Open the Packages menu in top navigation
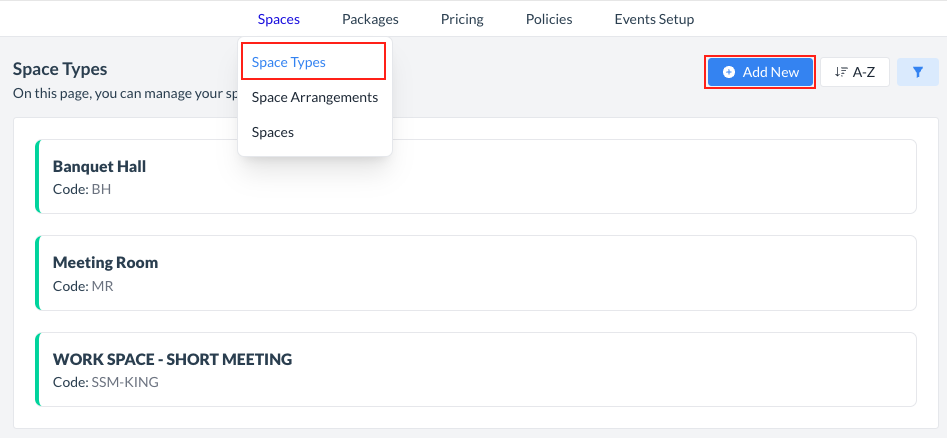The image size is (947, 438). click(x=370, y=19)
